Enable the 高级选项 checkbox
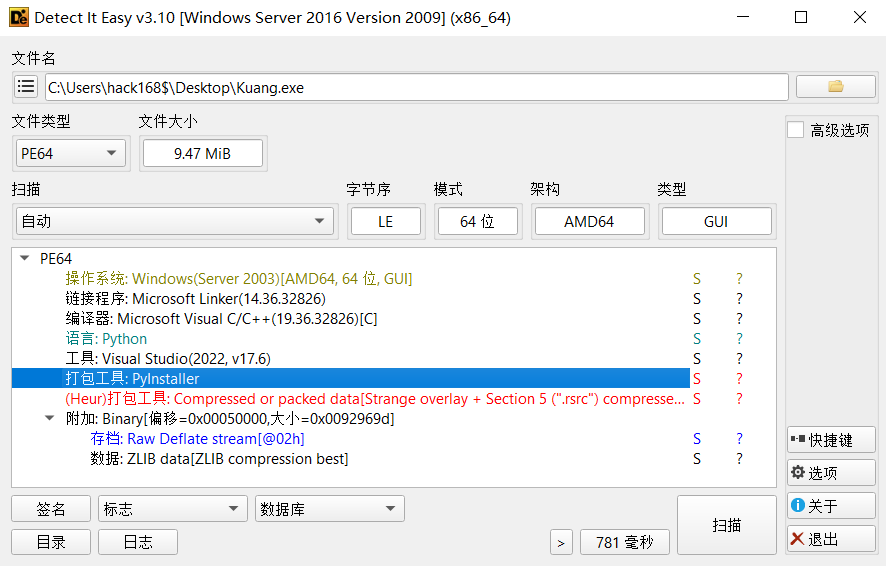 (796, 130)
